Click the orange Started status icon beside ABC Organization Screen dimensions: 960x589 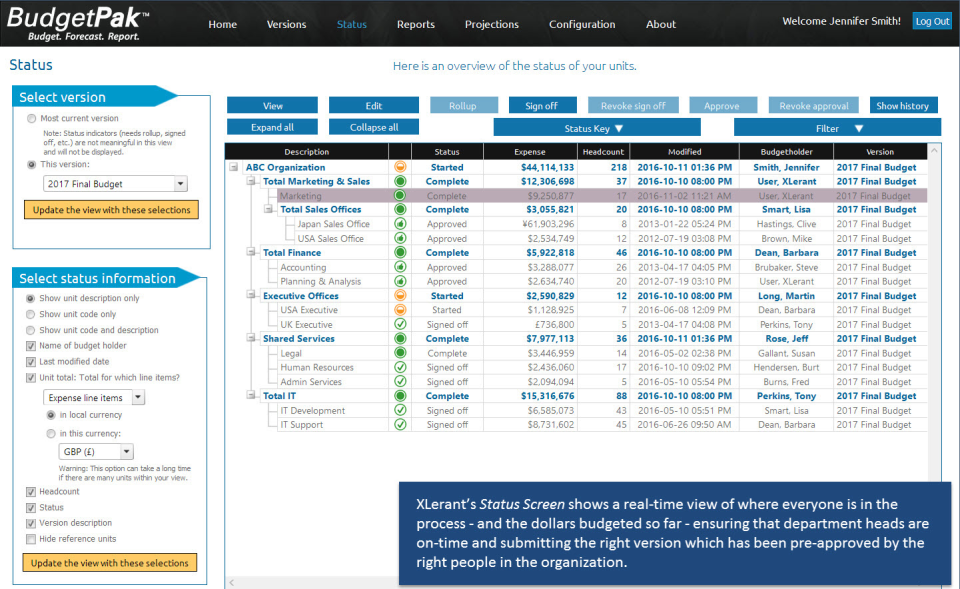click(401, 166)
